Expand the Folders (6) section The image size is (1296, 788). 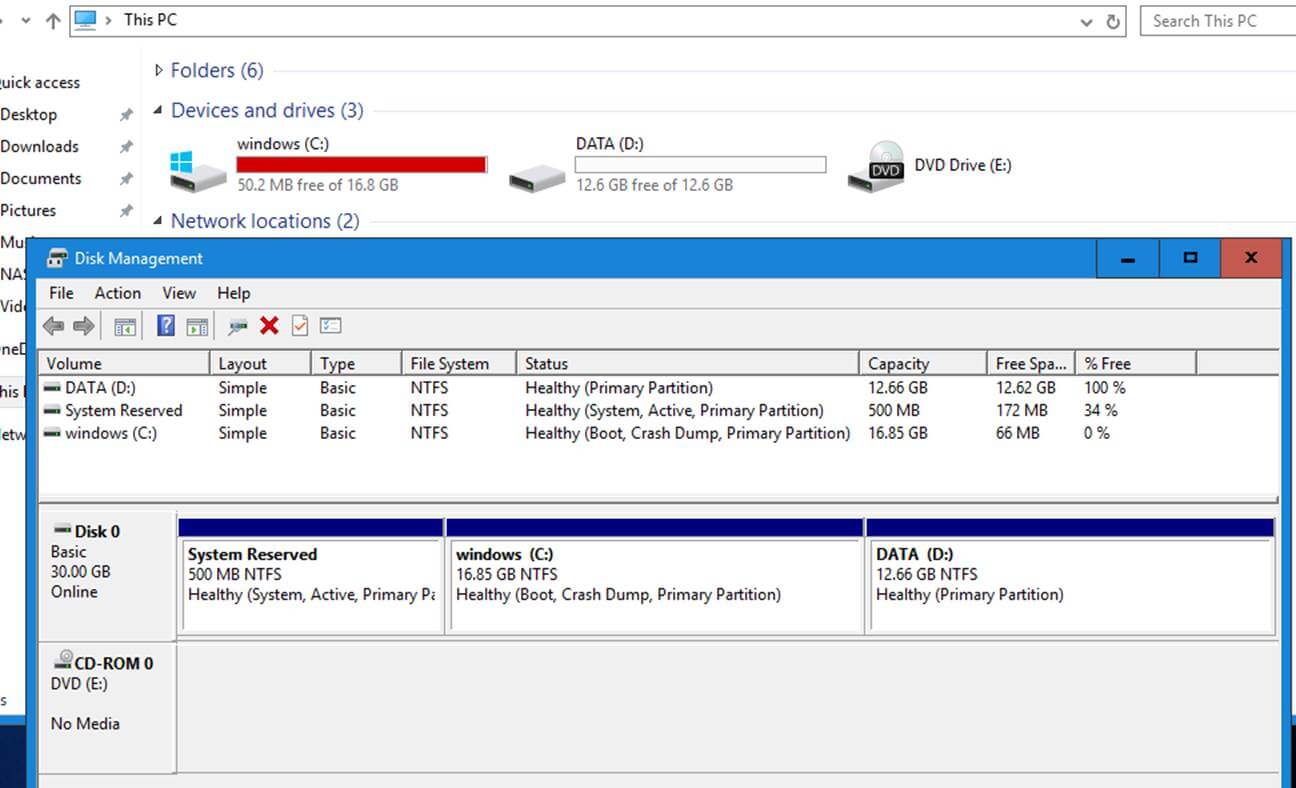click(x=158, y=70)
